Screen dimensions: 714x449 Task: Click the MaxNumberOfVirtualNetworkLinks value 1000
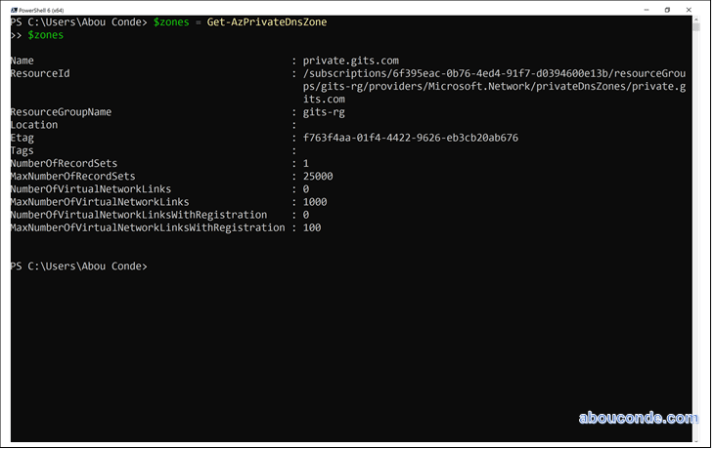click(317, 202)
